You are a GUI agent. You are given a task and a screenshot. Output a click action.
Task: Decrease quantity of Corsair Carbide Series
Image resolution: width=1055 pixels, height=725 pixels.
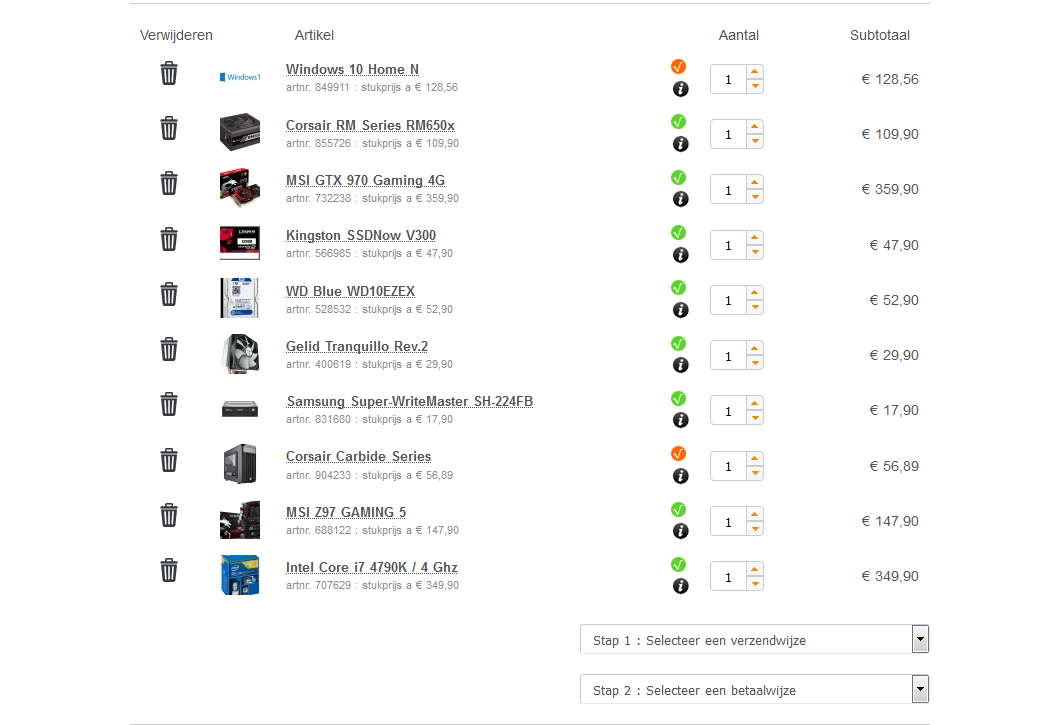(x=755, y=473)
